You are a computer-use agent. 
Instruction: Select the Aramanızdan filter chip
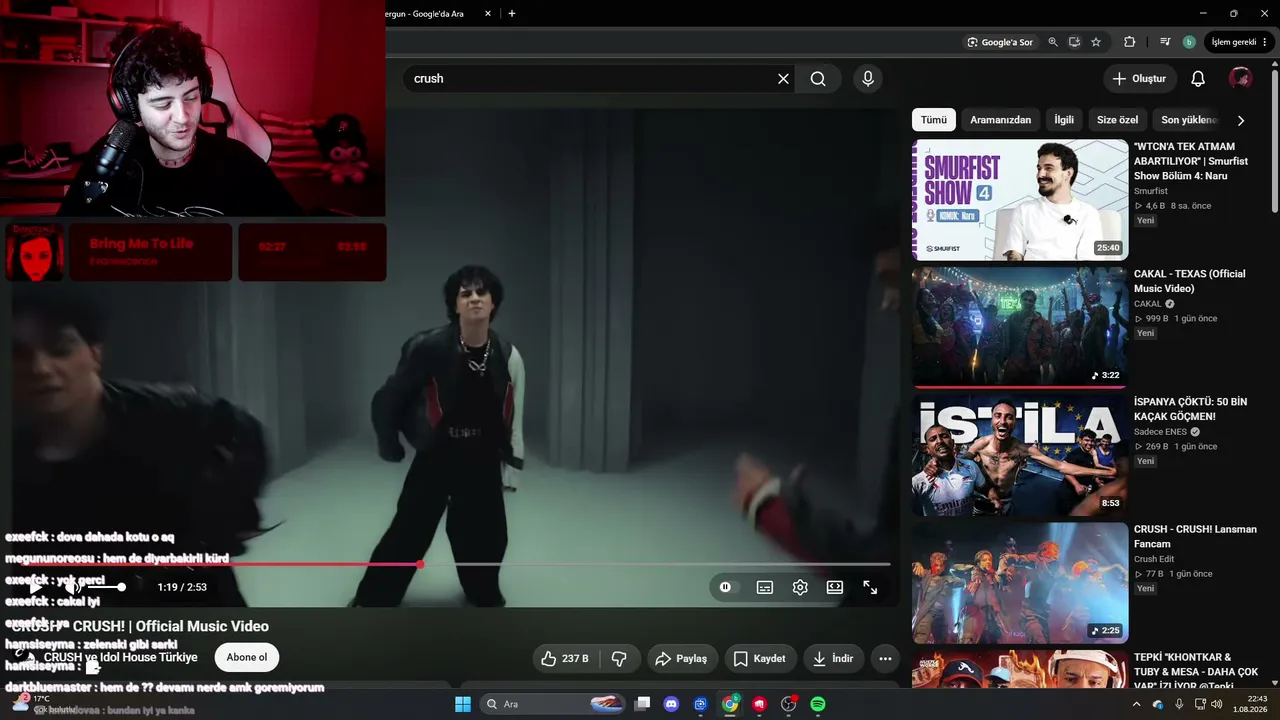point(1000,120)
